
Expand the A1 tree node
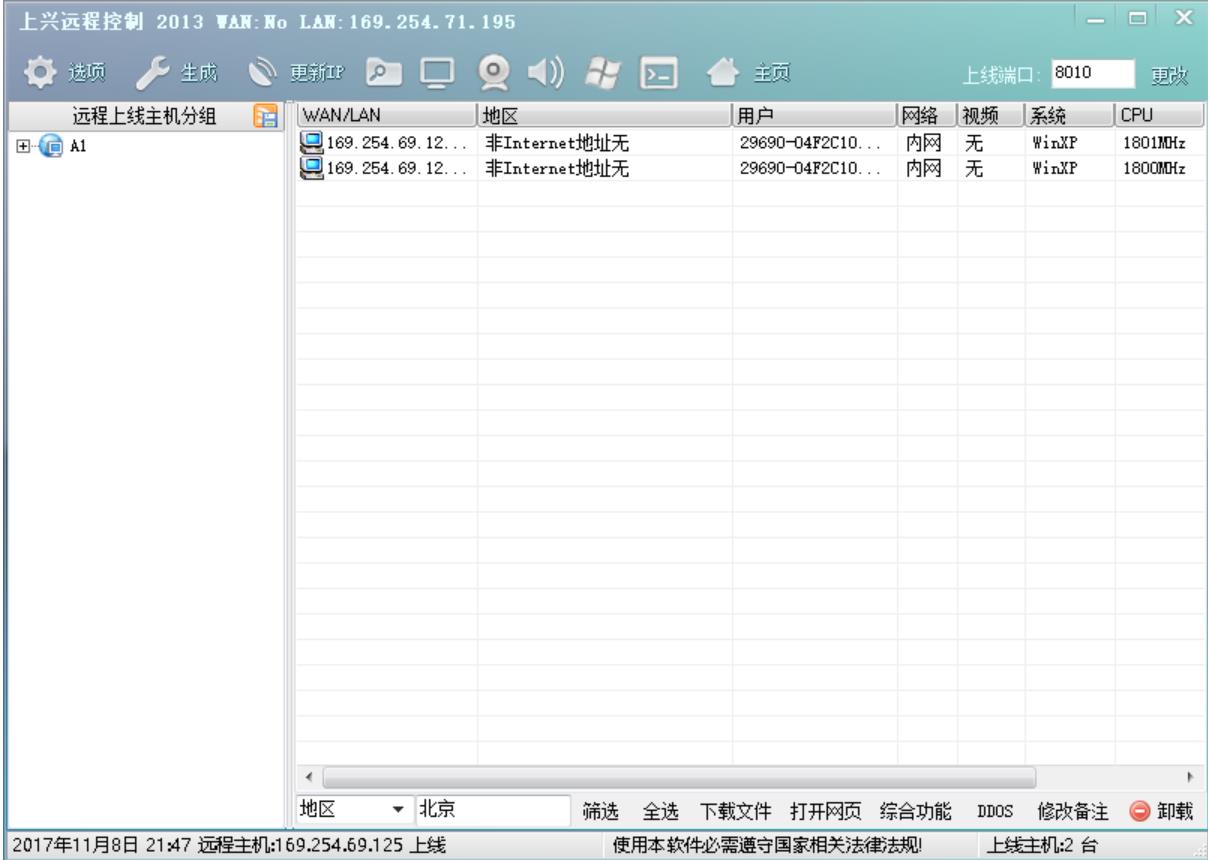[22, 145]
